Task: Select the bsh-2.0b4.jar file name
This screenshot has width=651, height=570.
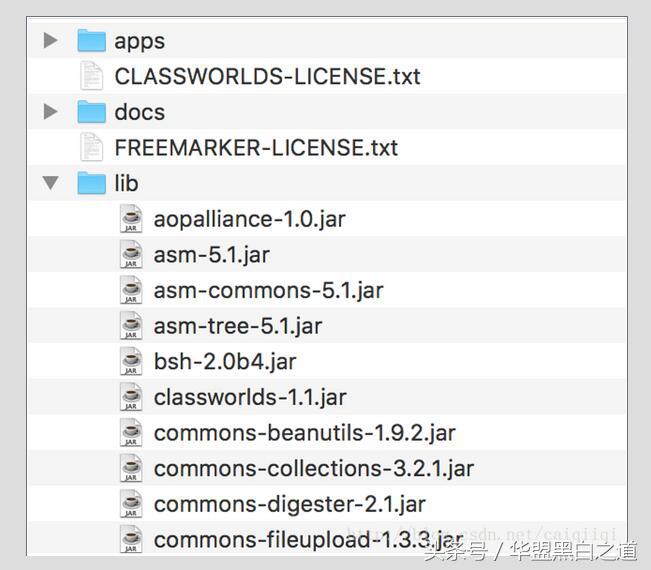Action: (x=225, y=362)
